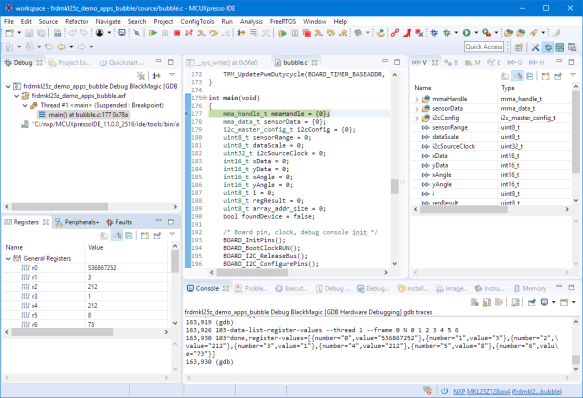Click NXP MKL25Z128xxx4 status bar link

tap(481, 391)
